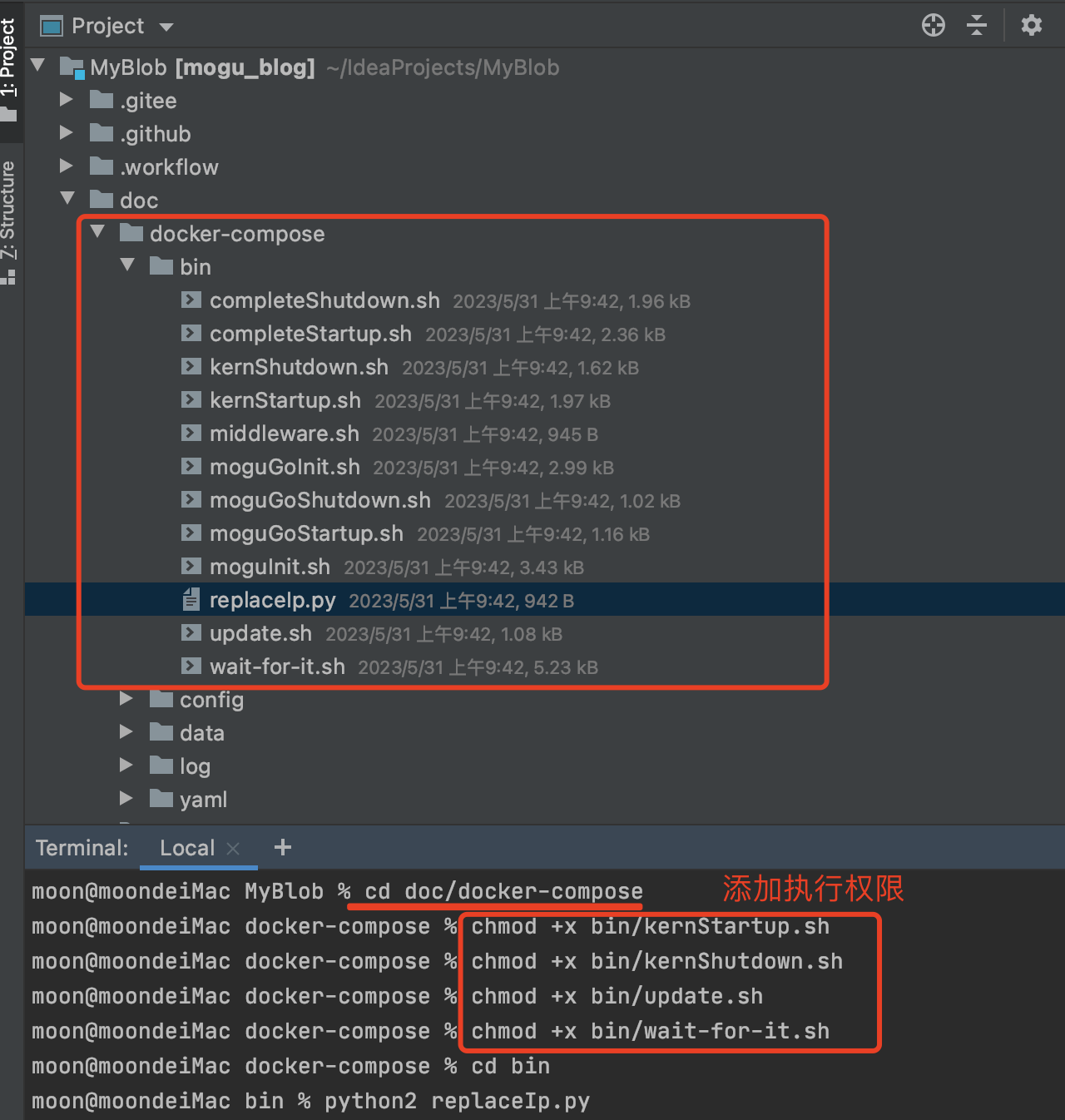Collapse the doc folder
1065x1120 pixels.
67,198
